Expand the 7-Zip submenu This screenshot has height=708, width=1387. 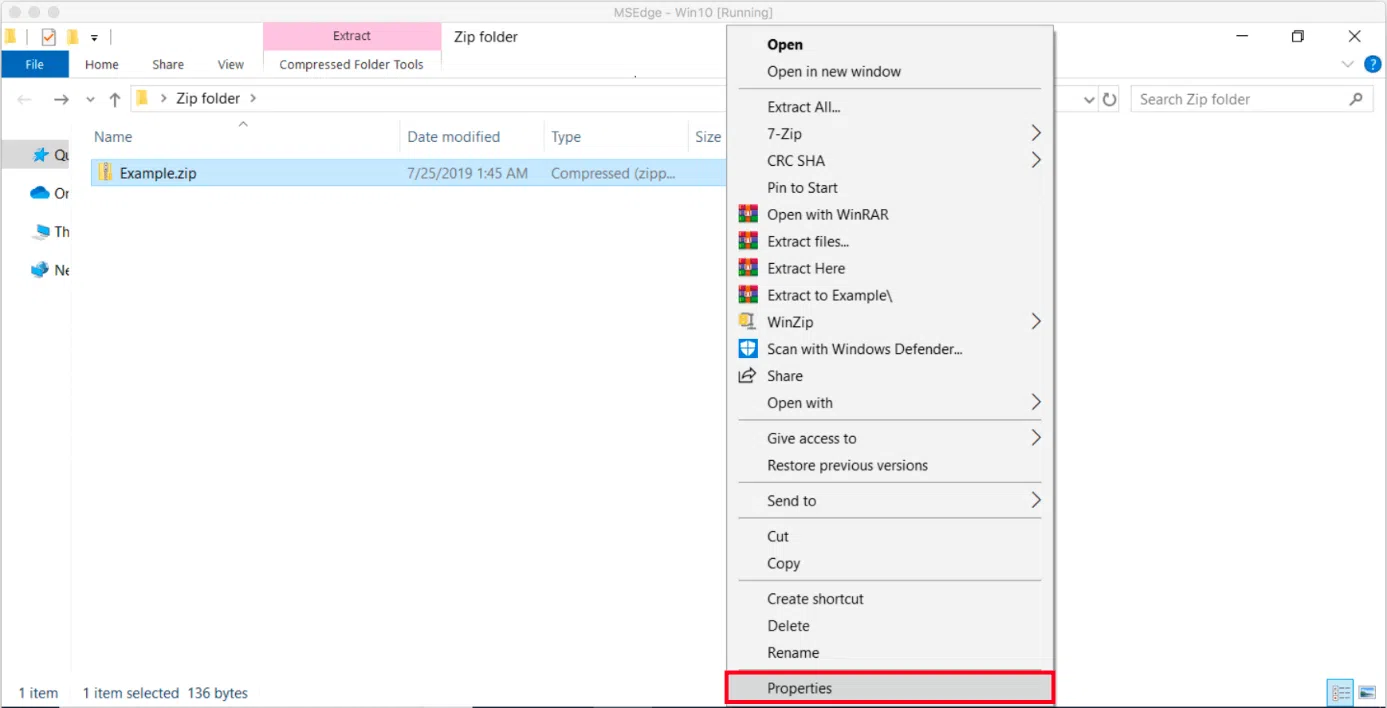click(x=1035, y=134)
